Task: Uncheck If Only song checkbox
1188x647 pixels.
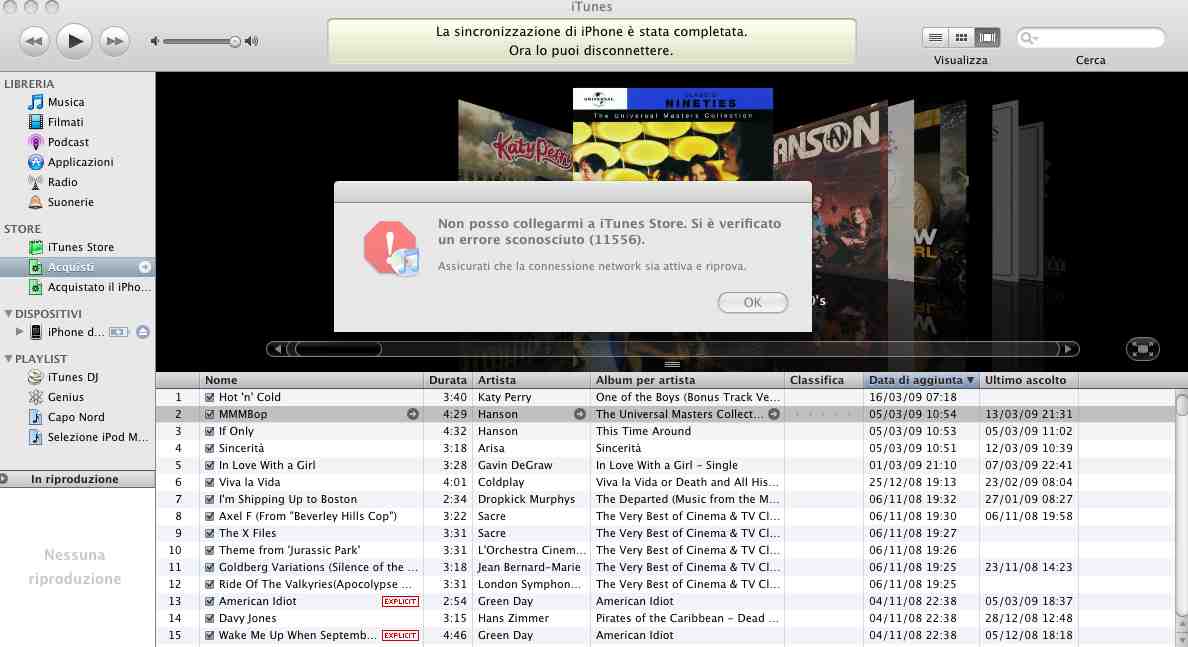Action: [210, 431]
